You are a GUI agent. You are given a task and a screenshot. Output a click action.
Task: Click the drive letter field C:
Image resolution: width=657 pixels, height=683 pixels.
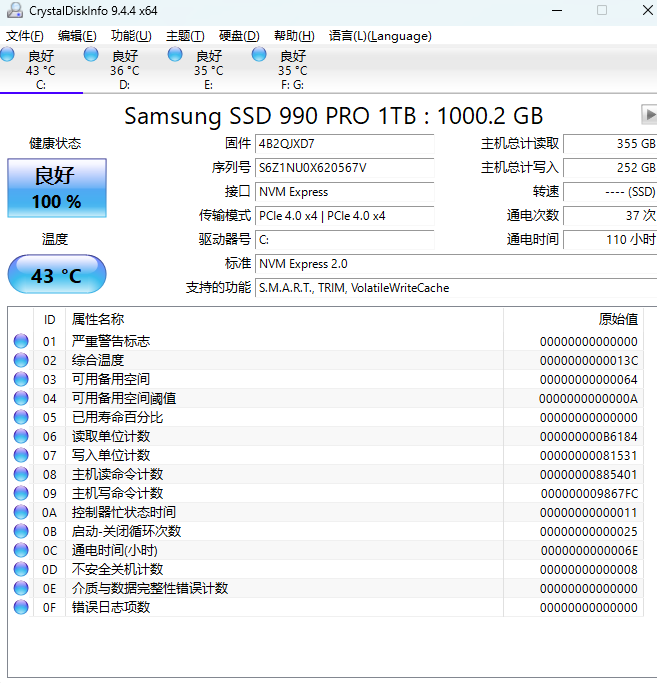[345, 240]
